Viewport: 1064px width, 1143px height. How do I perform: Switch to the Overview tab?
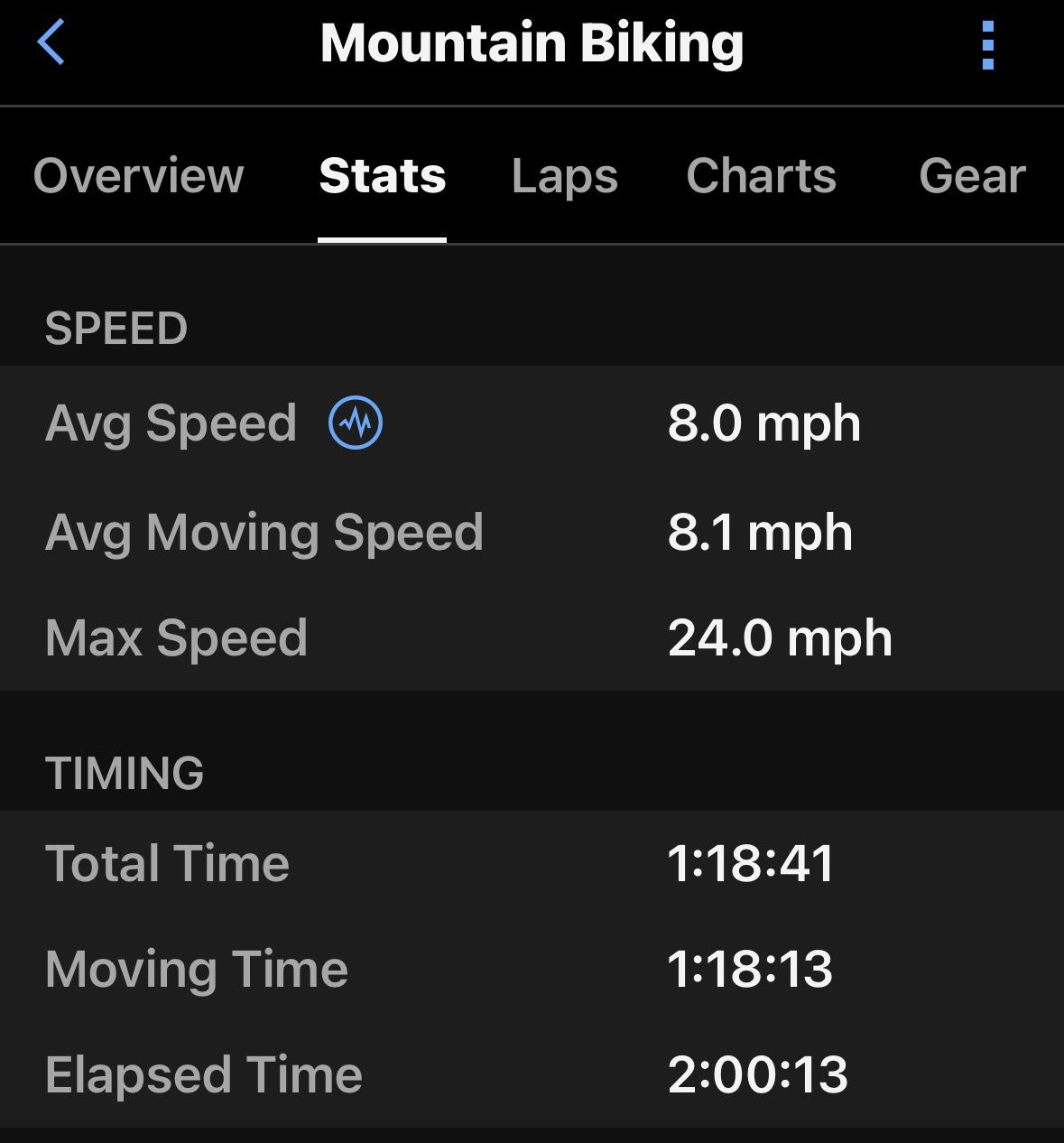point(138,175)
